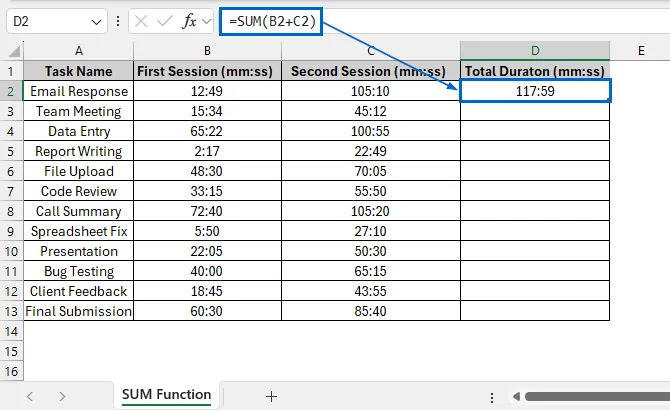Select row 2 header

11,91
